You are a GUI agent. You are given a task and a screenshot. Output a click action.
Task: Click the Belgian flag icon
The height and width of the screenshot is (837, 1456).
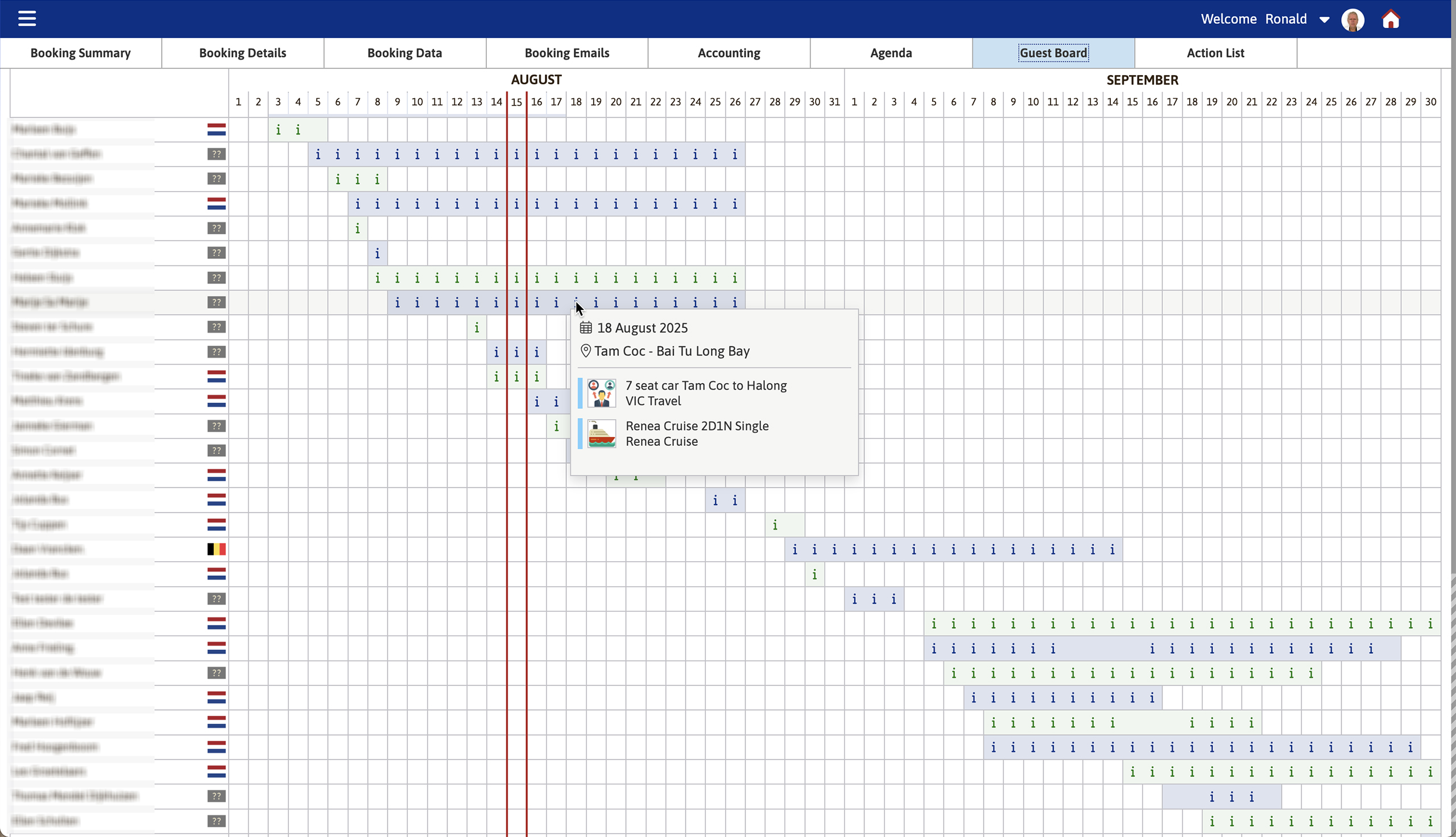216,549
